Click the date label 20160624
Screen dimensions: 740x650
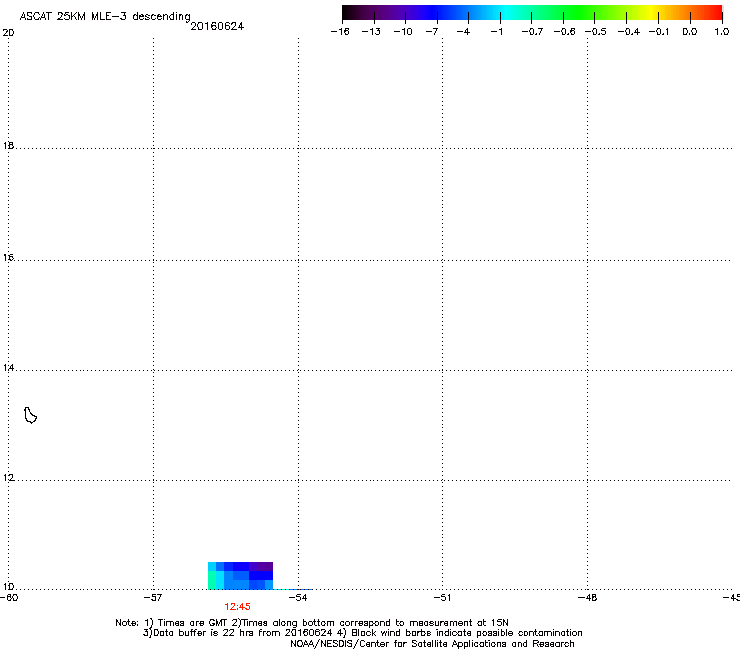217,26
